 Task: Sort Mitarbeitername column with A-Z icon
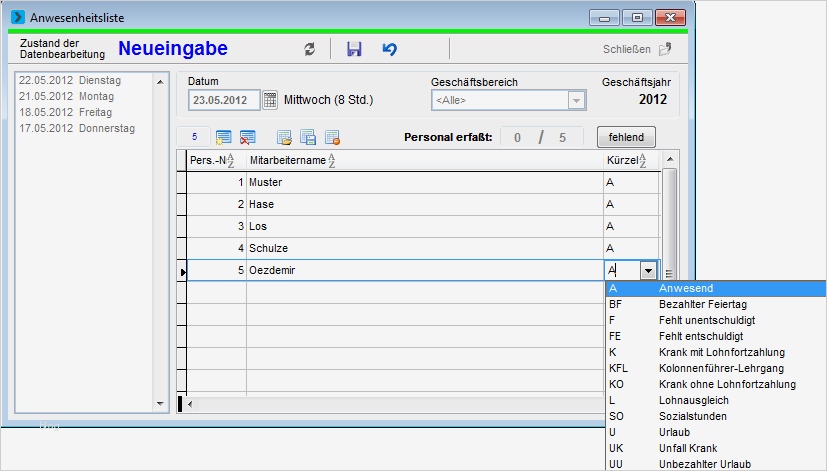click(332, 160)
